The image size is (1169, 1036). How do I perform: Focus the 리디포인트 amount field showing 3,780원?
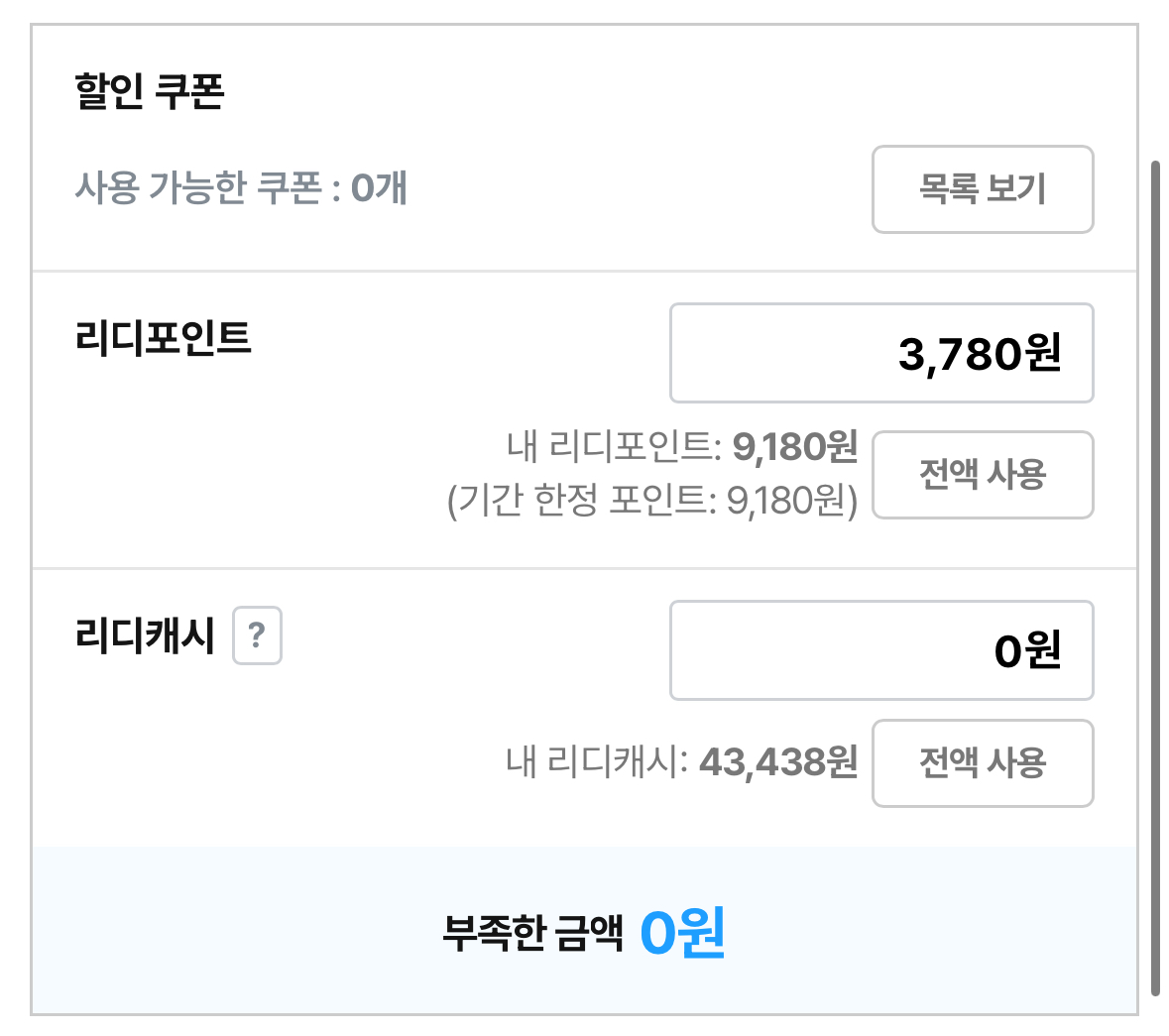880,353
